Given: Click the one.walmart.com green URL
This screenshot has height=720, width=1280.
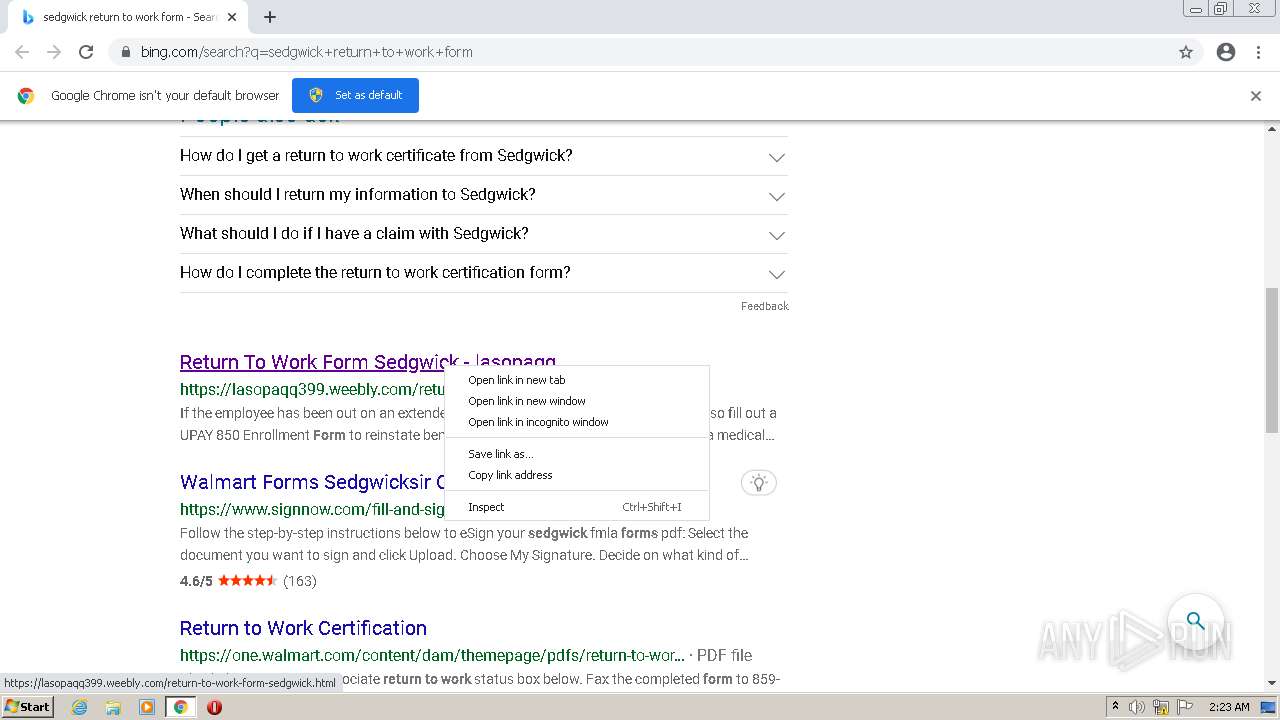Looking at the screenshot, I should 432,656.
